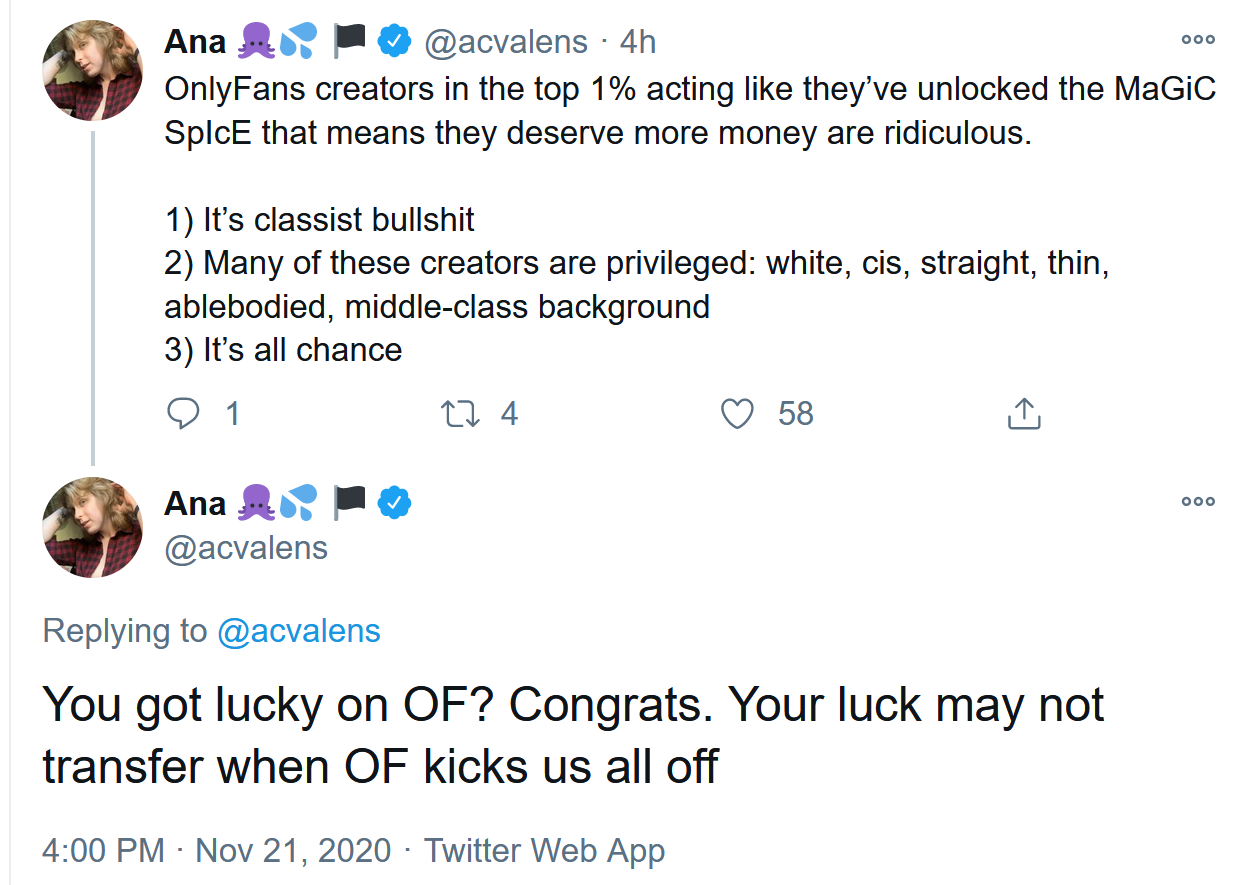Click the octopus emoji in top tweet name

coord(256,41)
